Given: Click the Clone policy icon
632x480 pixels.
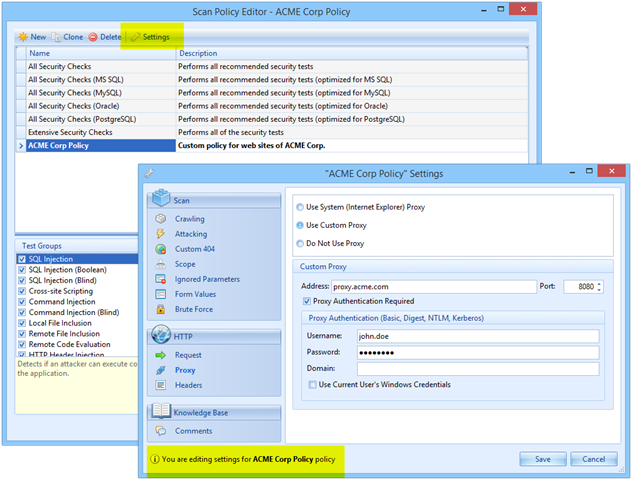Looking at the screenshot, I should [56, 37].
